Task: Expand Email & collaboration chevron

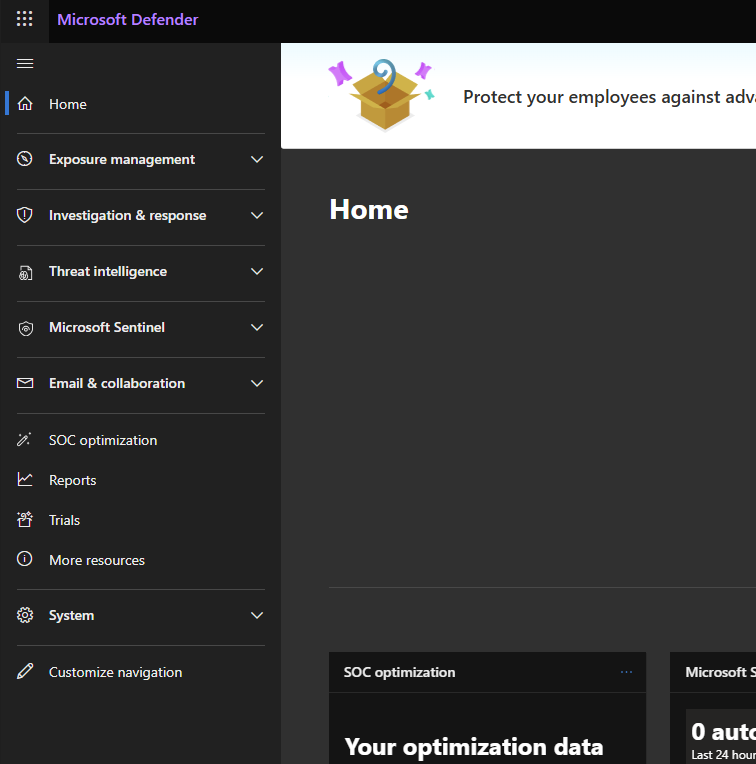Action: (x=257, y=383)
